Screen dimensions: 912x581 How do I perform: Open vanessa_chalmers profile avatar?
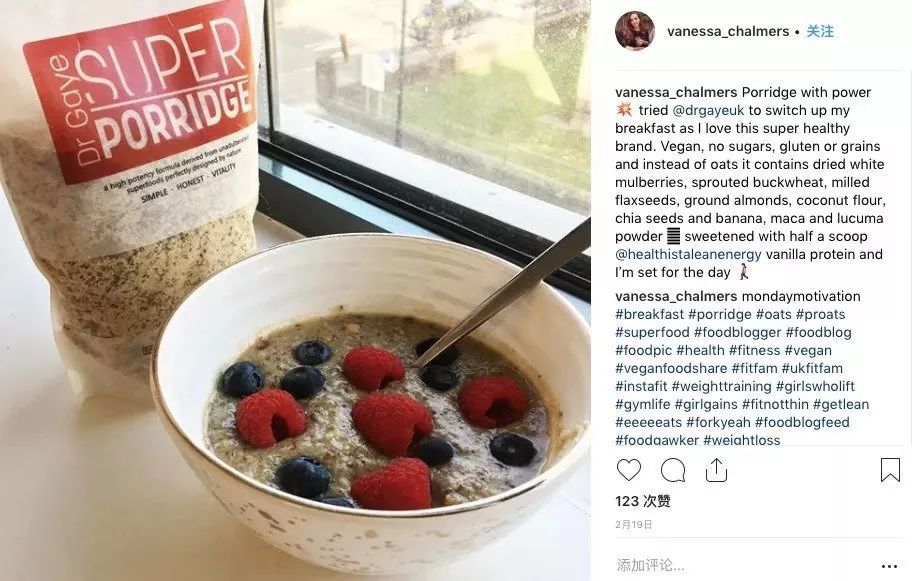[635, 31]
